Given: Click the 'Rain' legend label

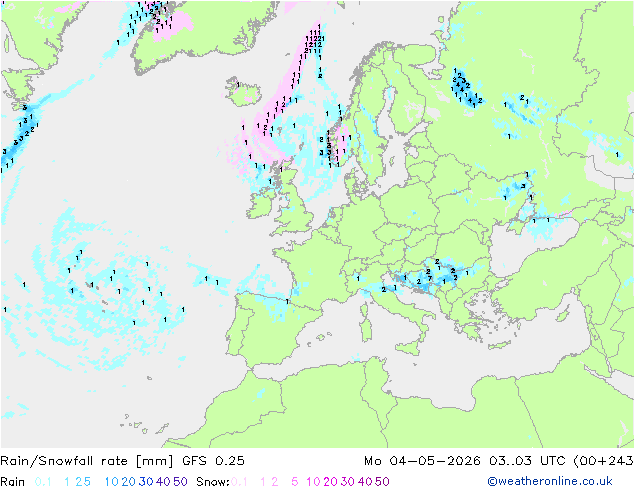Looking at the screenshot, I should (13, 482).
